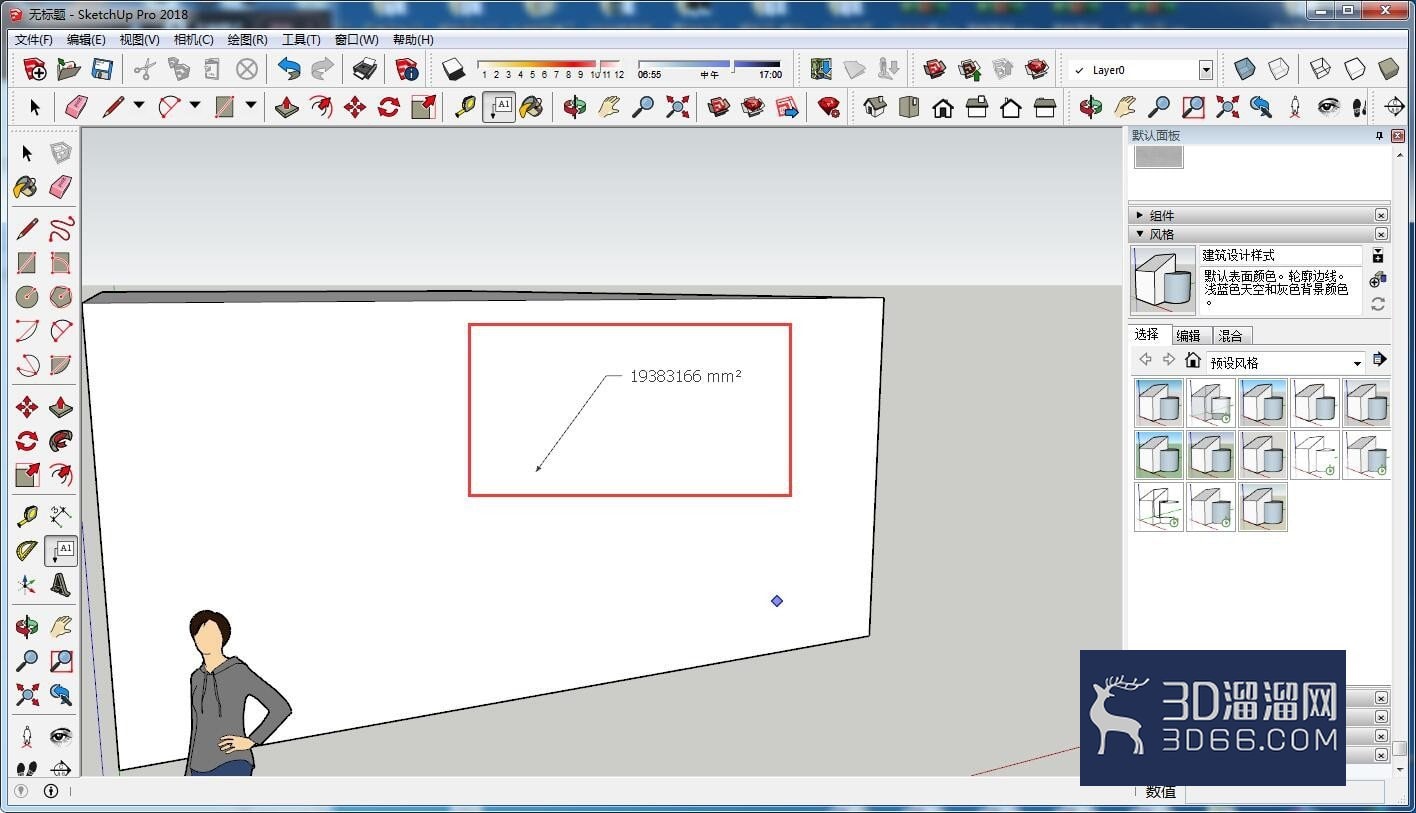Open the 绘图(R) menu
1416x813 pixels.
coord(247,40)
